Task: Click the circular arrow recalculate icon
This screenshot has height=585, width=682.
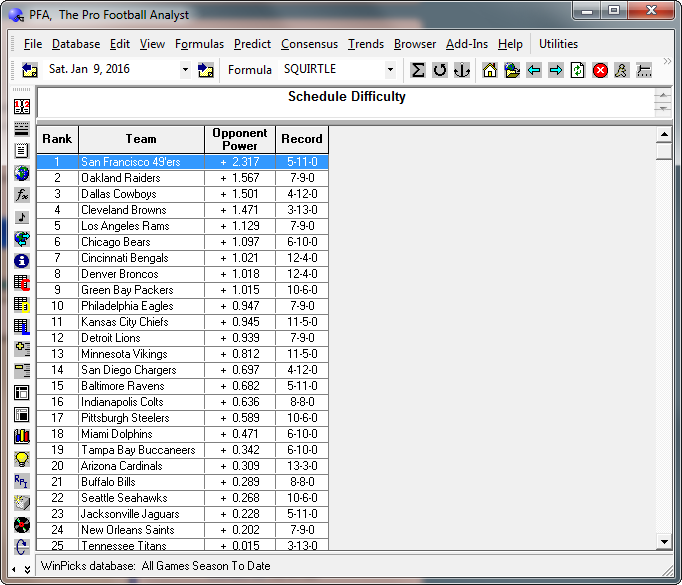Action: 440,70
